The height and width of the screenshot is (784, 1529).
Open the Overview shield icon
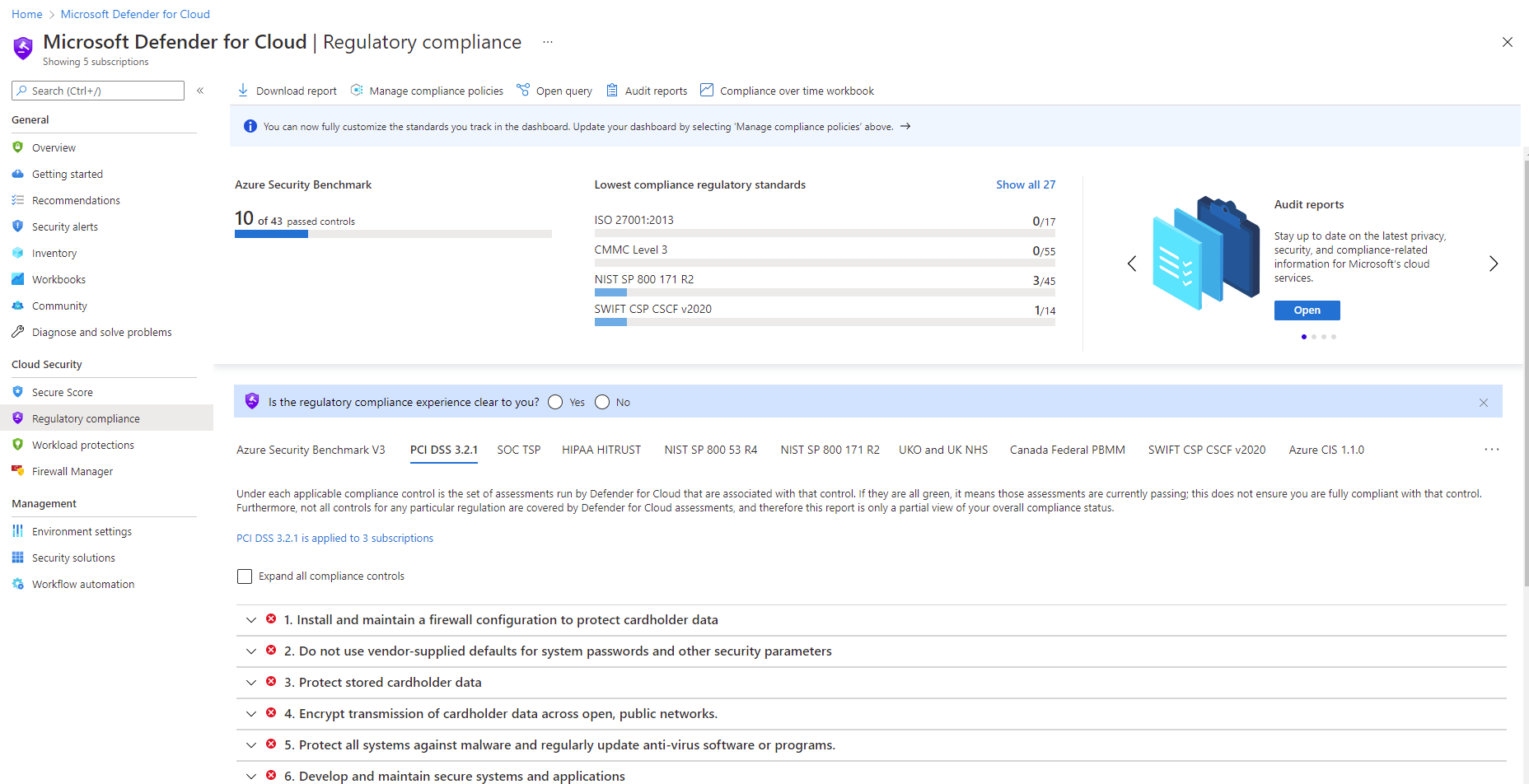coord(18,147)
